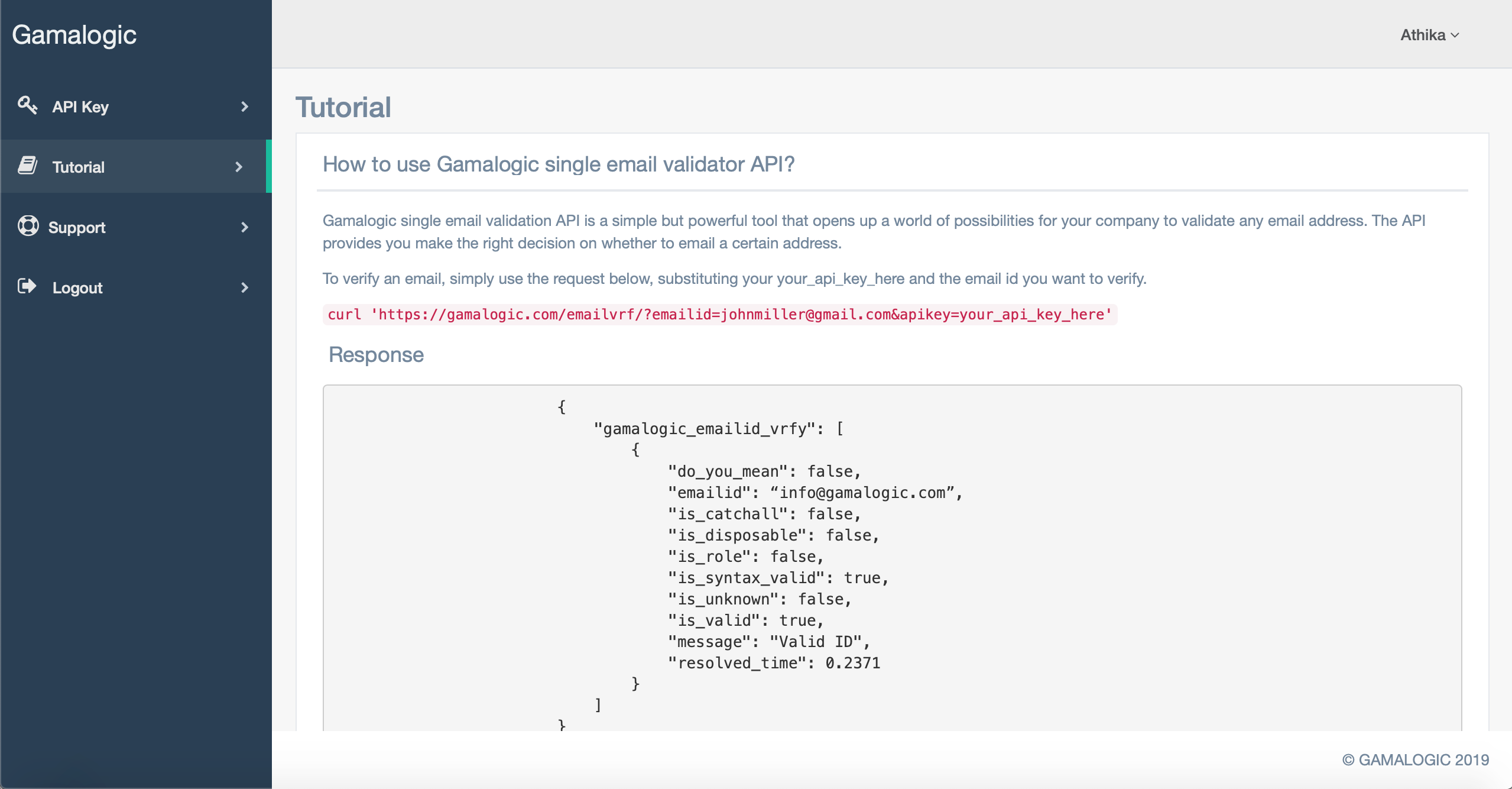
Task: Expand the Support chevron arrow
Action: tap(245, 228)
